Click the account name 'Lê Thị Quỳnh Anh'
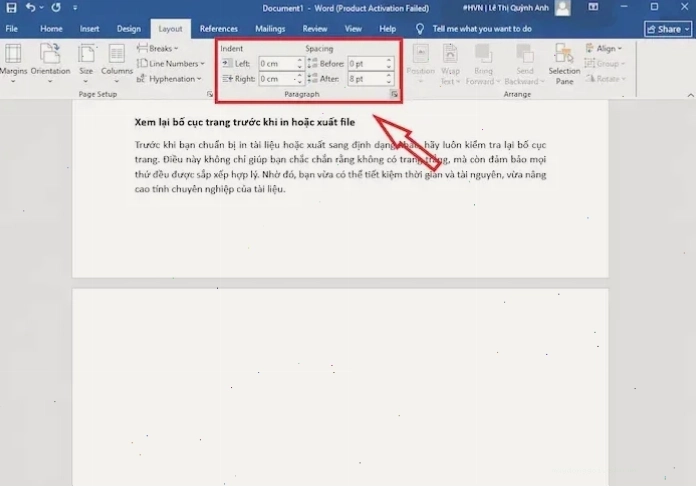Viewport: 696px width, 487px height. point(517,8)
